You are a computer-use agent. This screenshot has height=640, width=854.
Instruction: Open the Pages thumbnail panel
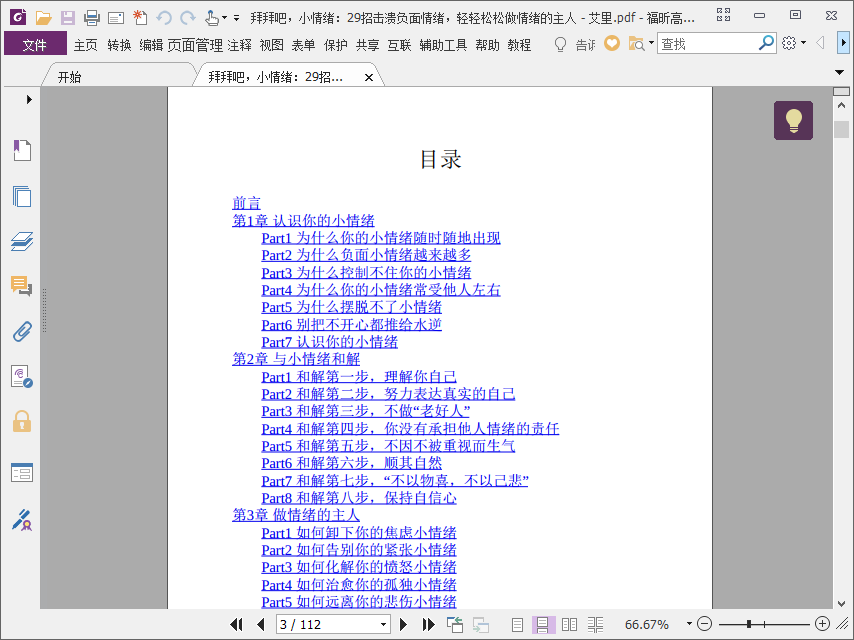(x=22, y=196)
